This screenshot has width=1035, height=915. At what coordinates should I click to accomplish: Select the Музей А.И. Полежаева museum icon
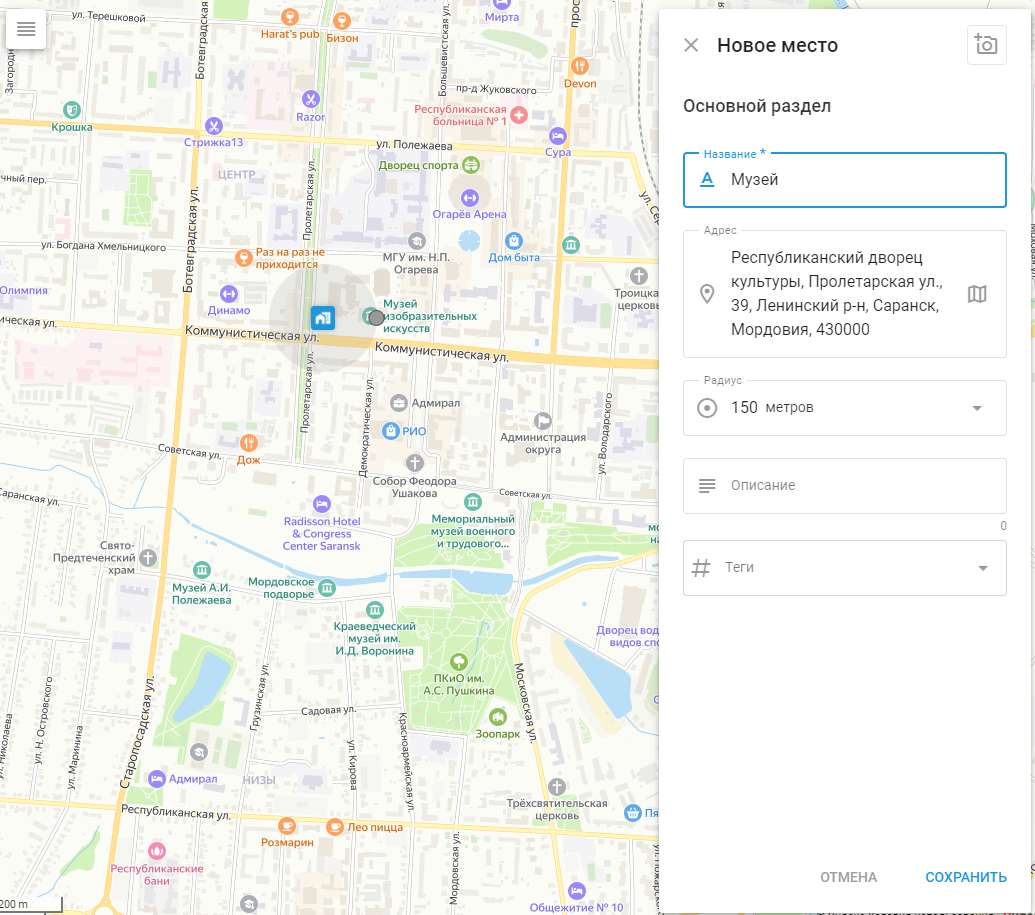click(x=201, y=570)
